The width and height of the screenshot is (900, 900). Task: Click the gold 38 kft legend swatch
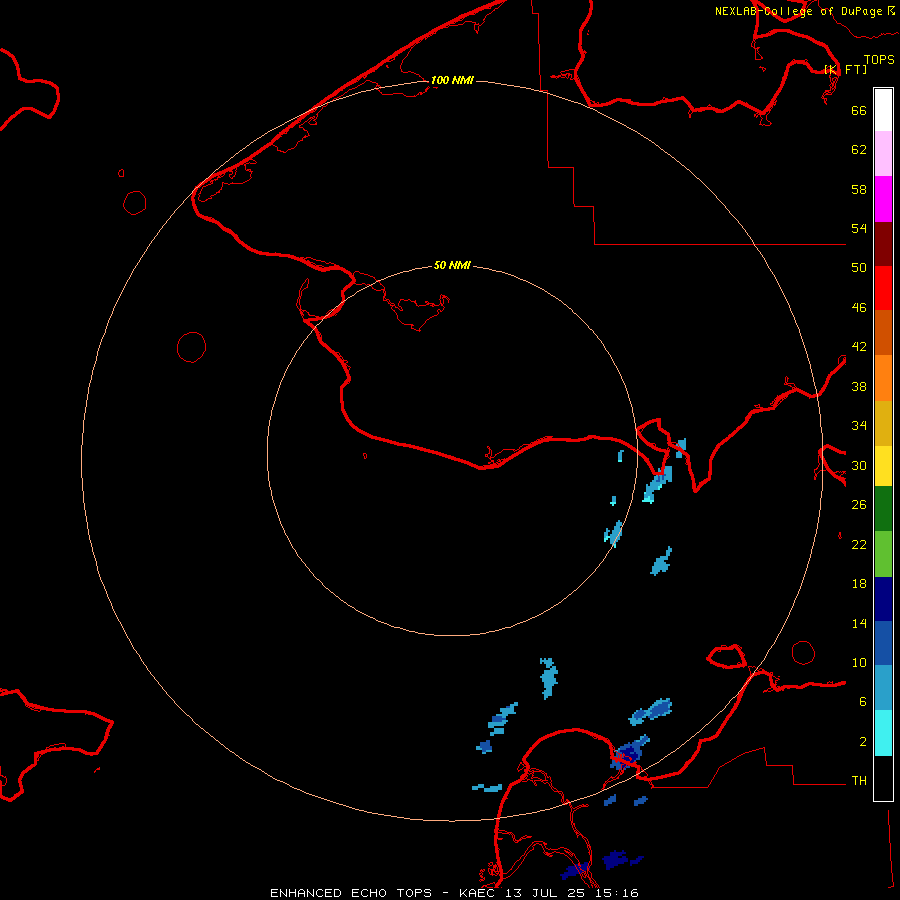tap(883, 423)
